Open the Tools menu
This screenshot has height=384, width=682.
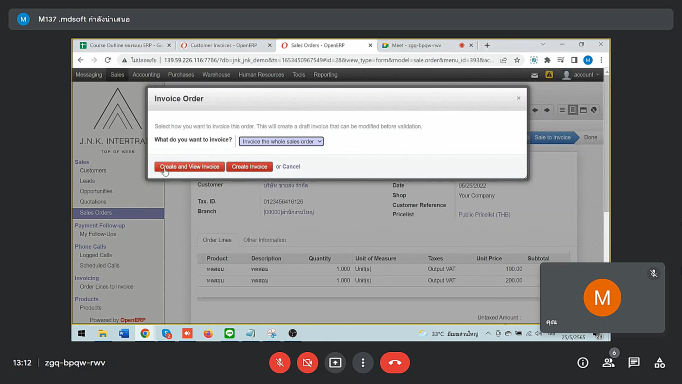click(299, 75)
